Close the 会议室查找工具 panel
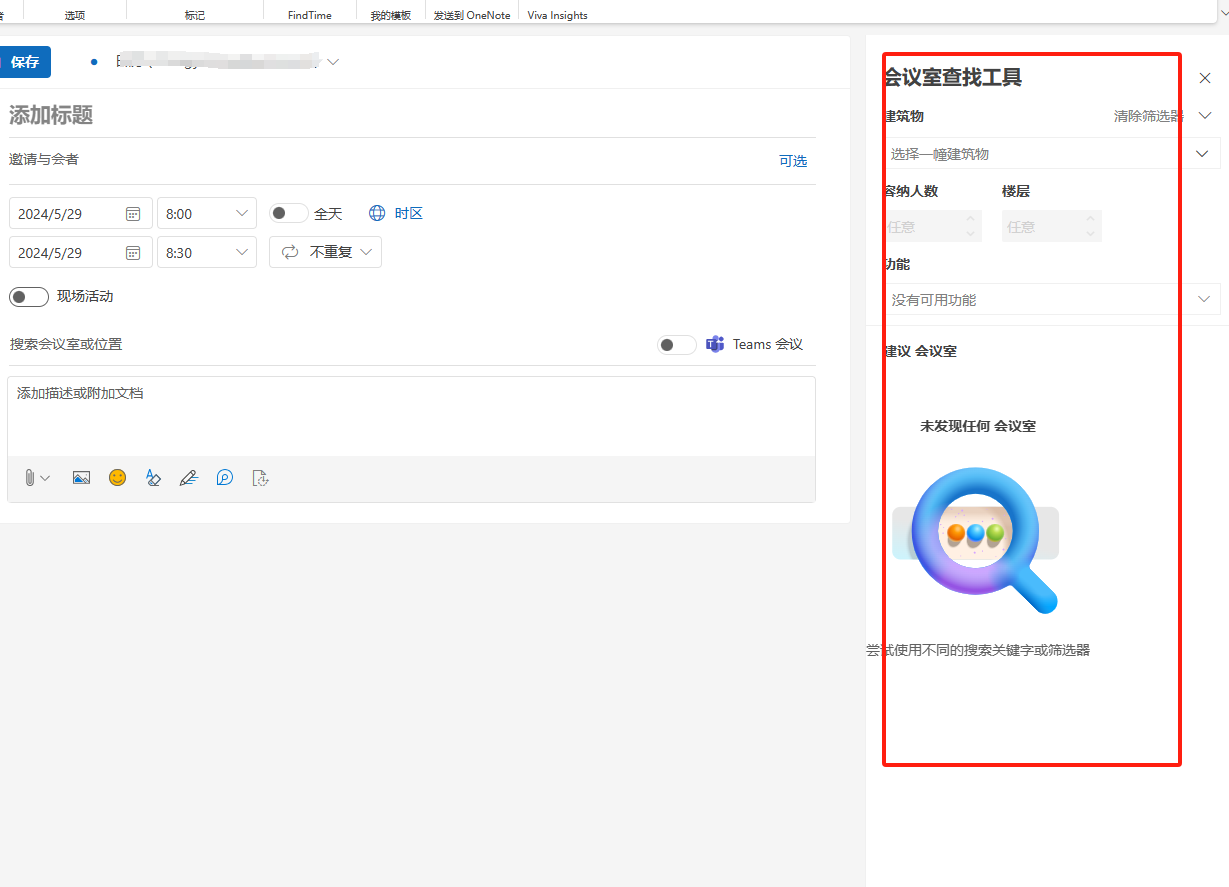Image resolution: width=1229 pixels, height=887 pixels. tap(1205, 78)
